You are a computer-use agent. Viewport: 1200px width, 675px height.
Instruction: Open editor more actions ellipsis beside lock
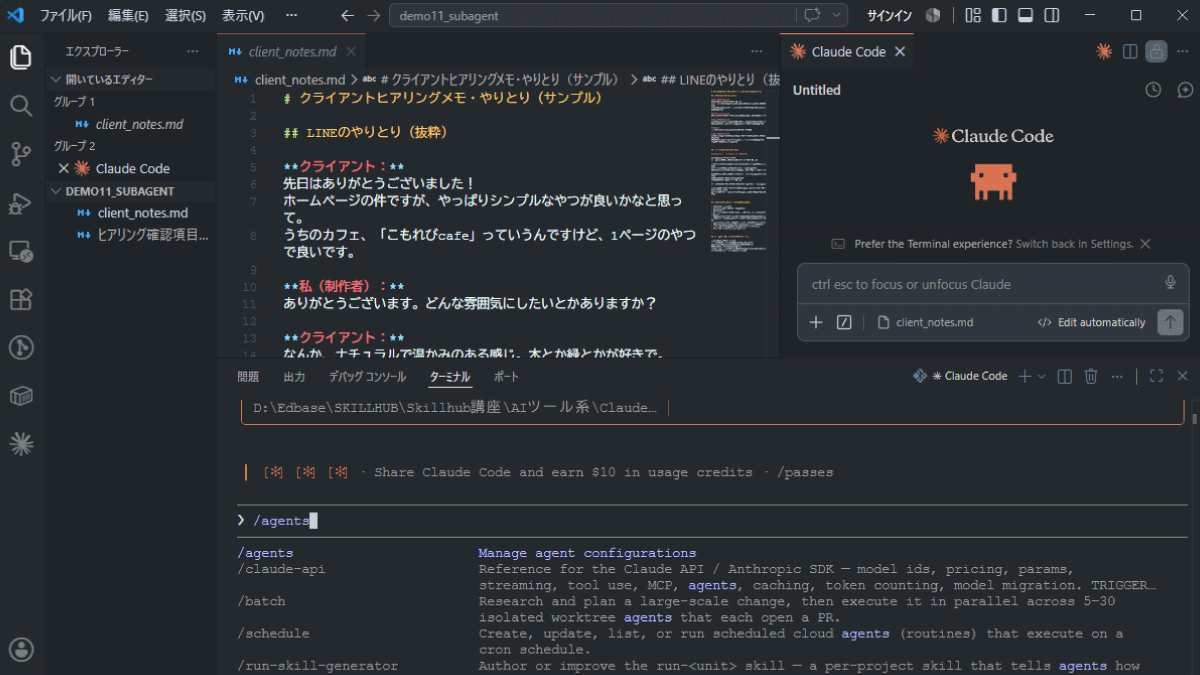coord(1182,51)
